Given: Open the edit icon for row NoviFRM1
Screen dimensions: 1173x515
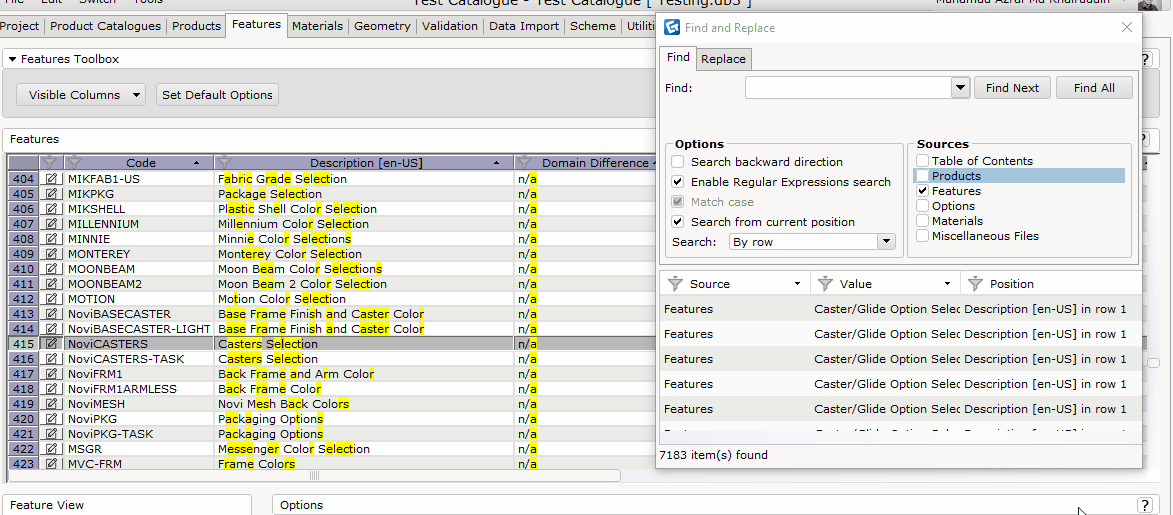Looking at the screenshot, I should coord(52,374).
